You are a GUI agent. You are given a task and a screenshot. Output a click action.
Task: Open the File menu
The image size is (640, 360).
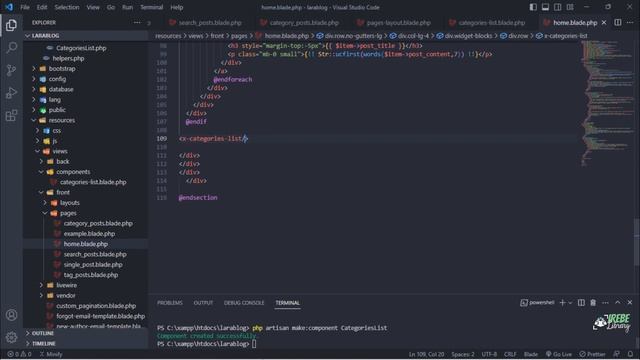point(25,7)
